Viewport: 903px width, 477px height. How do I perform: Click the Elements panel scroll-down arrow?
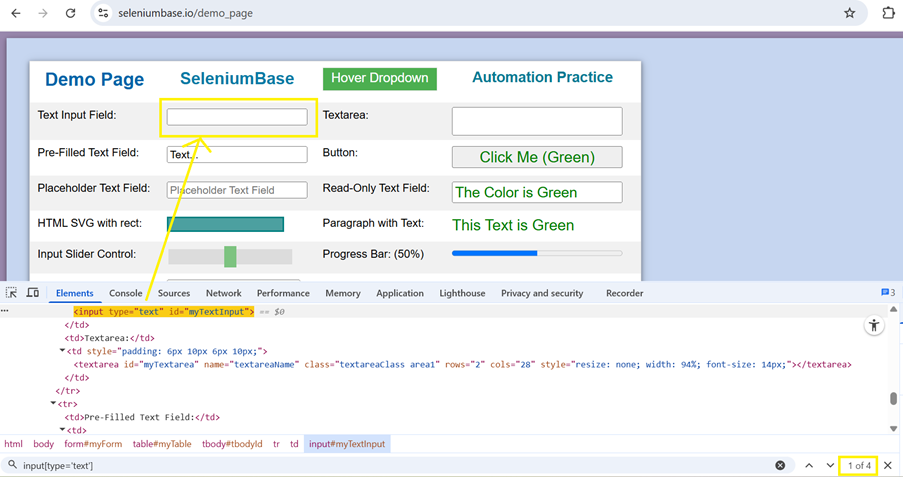[x=893, y=428]
